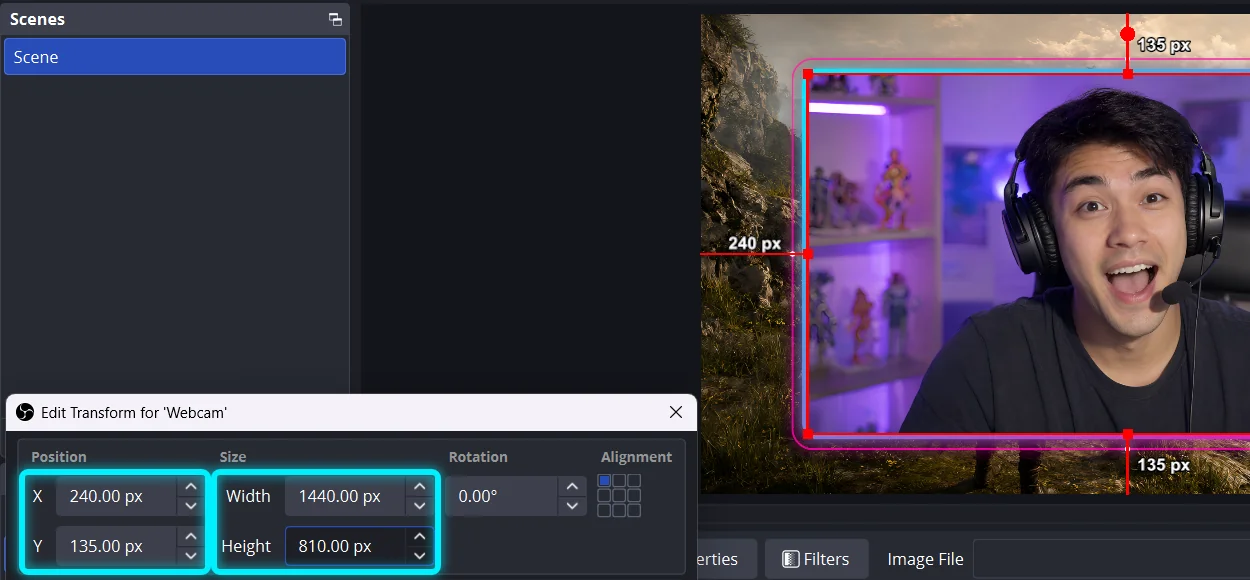
Task: Decrease Width with its down arrow
Action: pos(419,505)
